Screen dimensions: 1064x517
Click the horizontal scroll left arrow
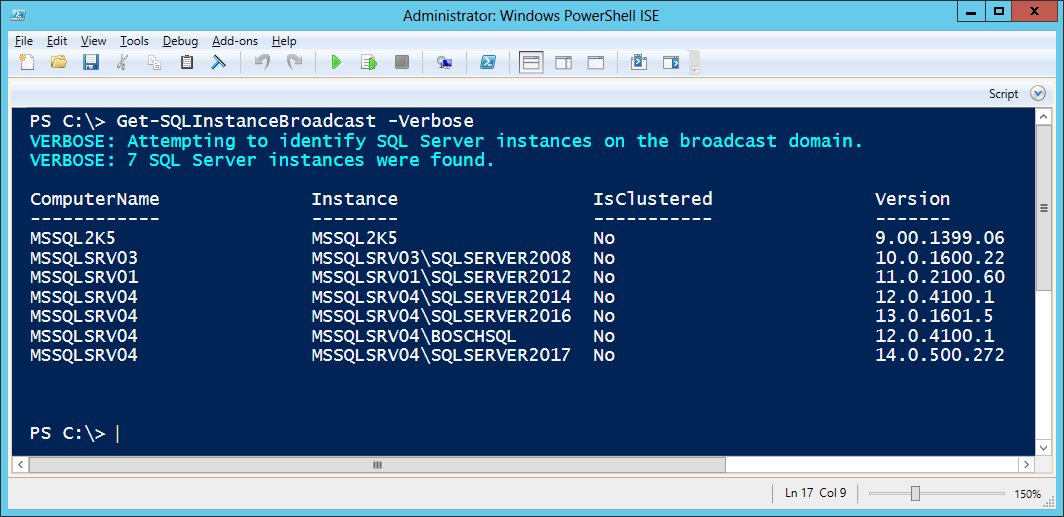pyautogui.click(x=20, y=465)
